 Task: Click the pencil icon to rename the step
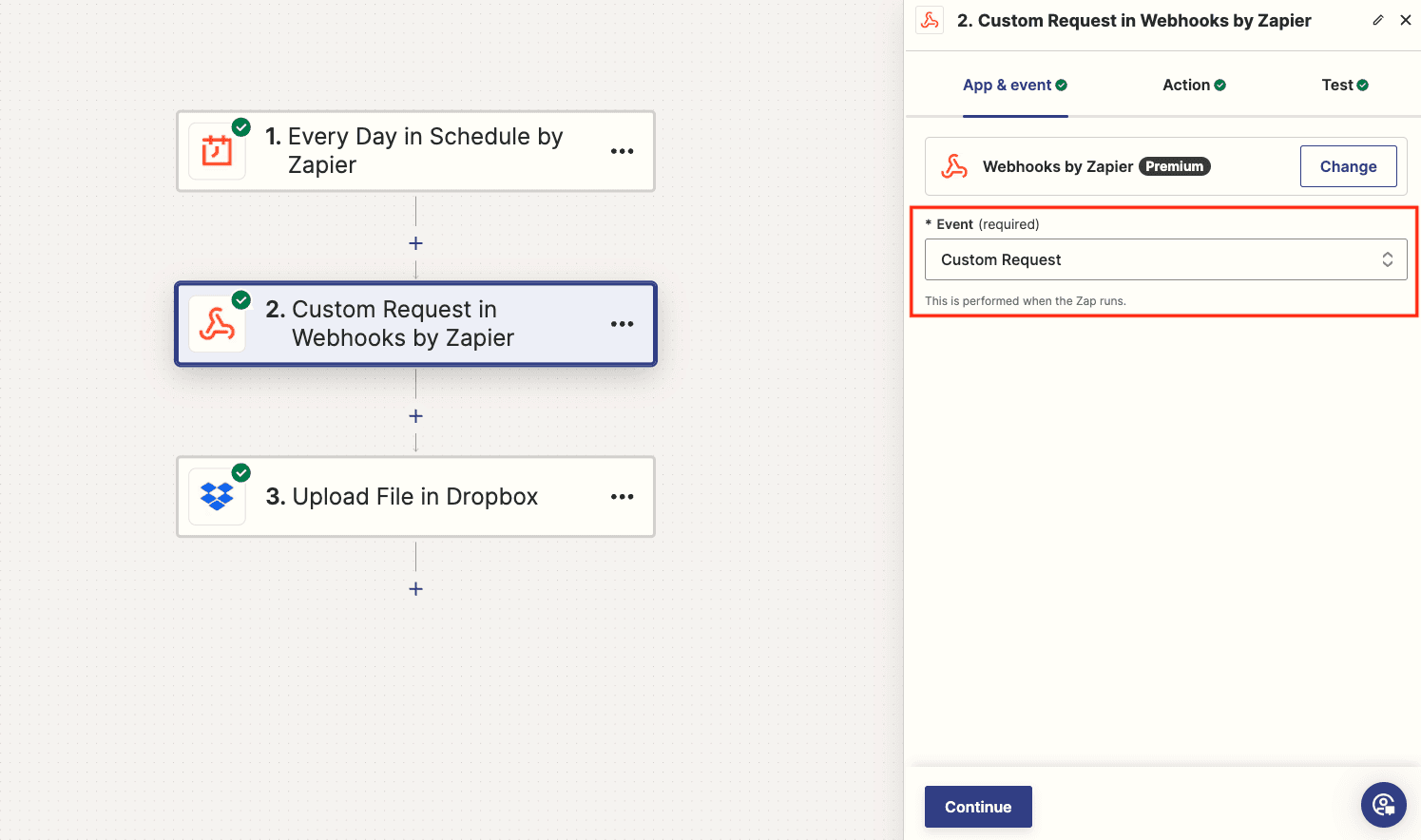click(1377, 20)
